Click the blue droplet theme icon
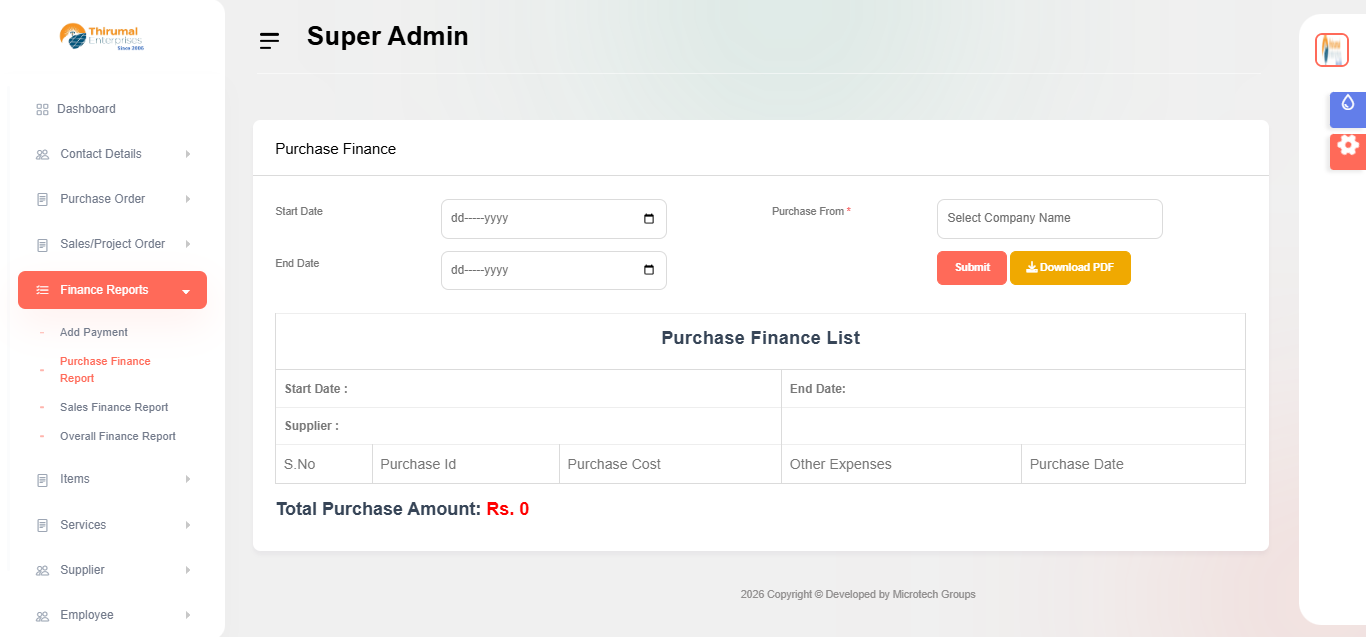1366x637 pixels. coord(1347,103)
